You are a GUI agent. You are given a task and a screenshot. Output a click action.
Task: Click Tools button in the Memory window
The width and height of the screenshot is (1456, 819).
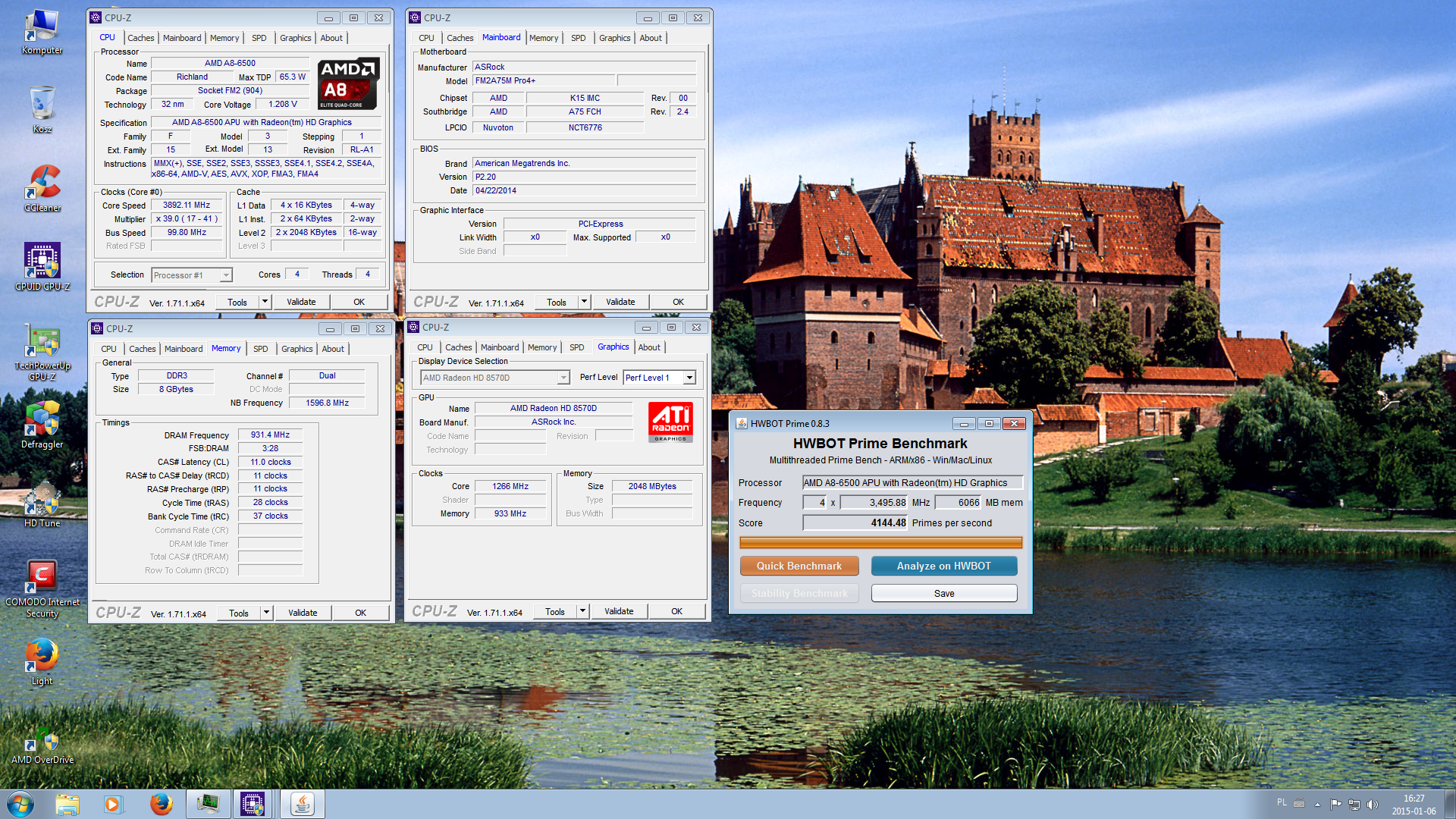point(239,613)
